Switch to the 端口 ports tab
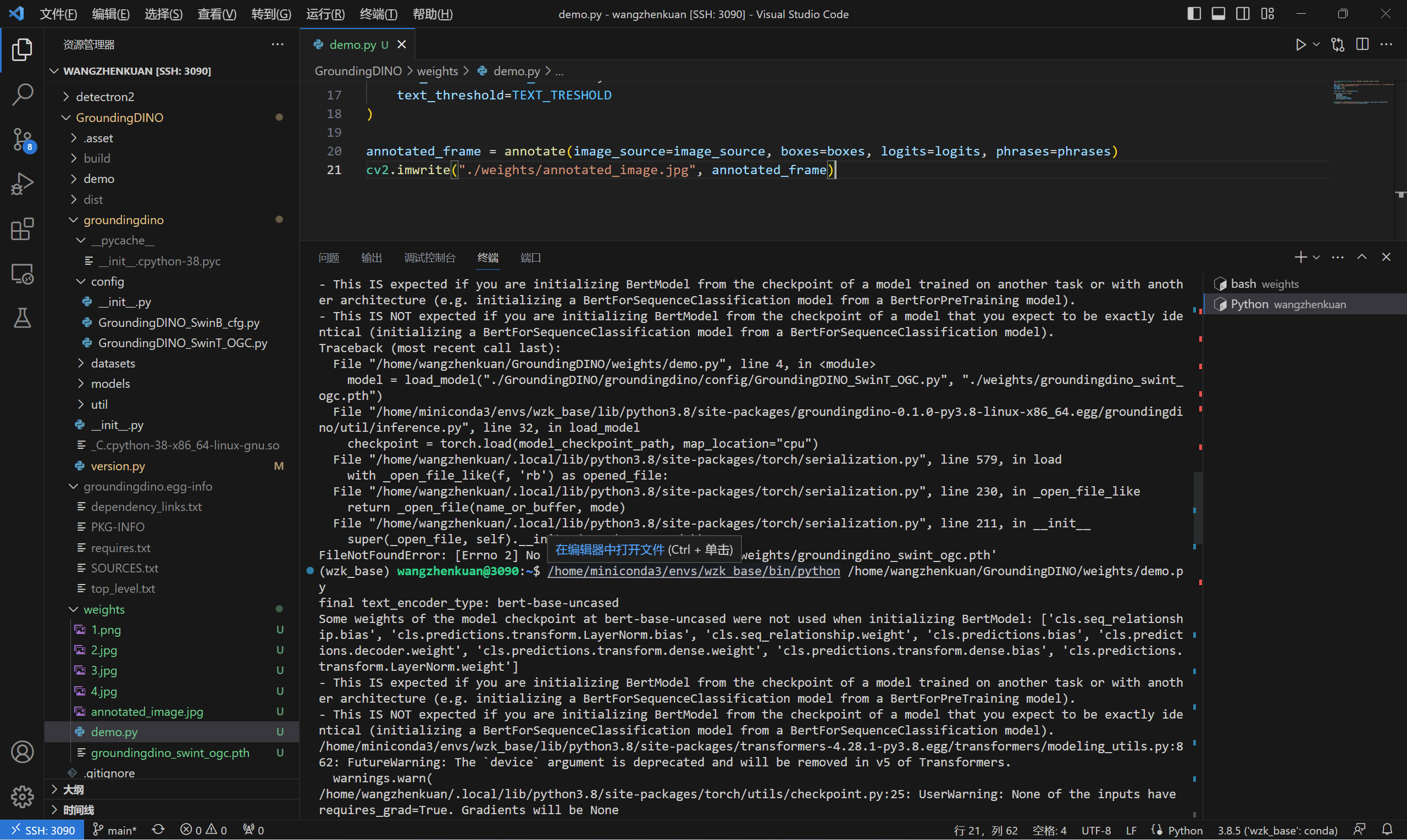This screenshot has height=840, width=1407. (530, 258)
